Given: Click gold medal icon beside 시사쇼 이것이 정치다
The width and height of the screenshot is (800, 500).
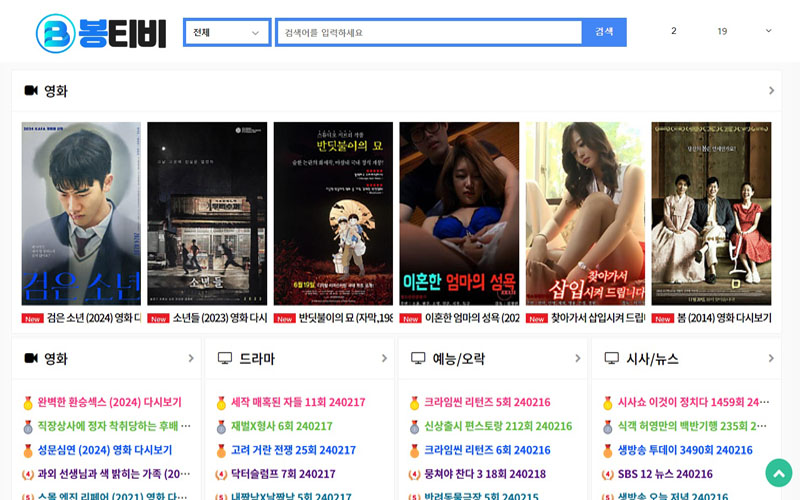Looking at the screenshot, I should point(607,403).
